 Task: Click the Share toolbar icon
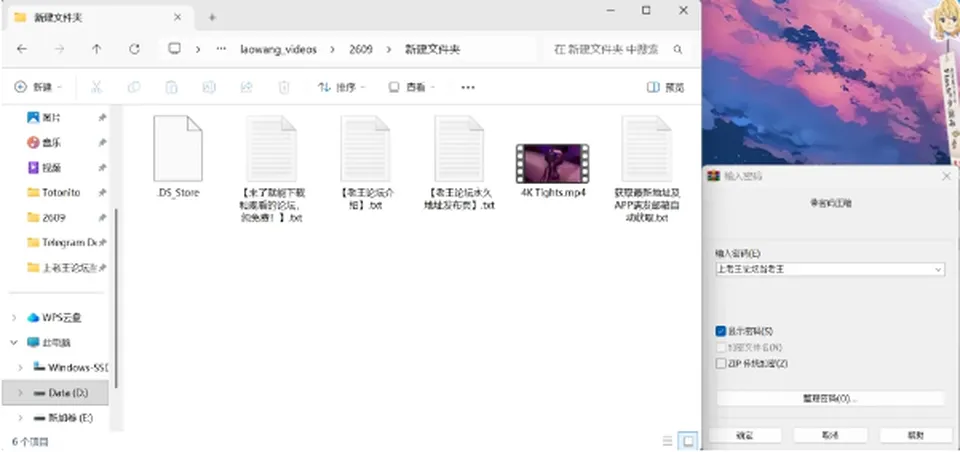pos(246,88)
